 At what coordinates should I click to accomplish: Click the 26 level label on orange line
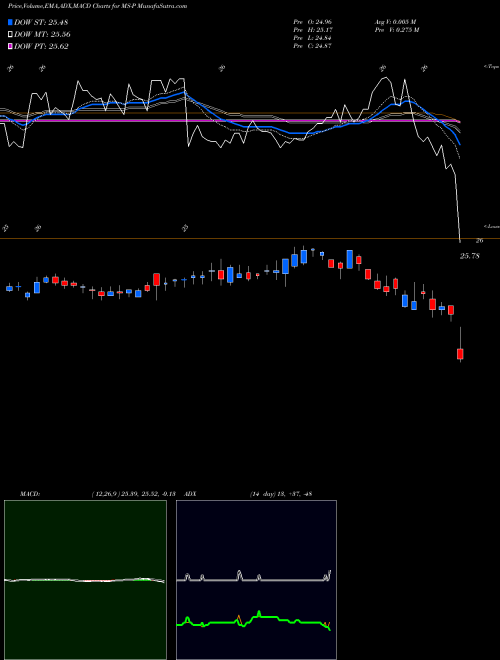click(479, 241)
